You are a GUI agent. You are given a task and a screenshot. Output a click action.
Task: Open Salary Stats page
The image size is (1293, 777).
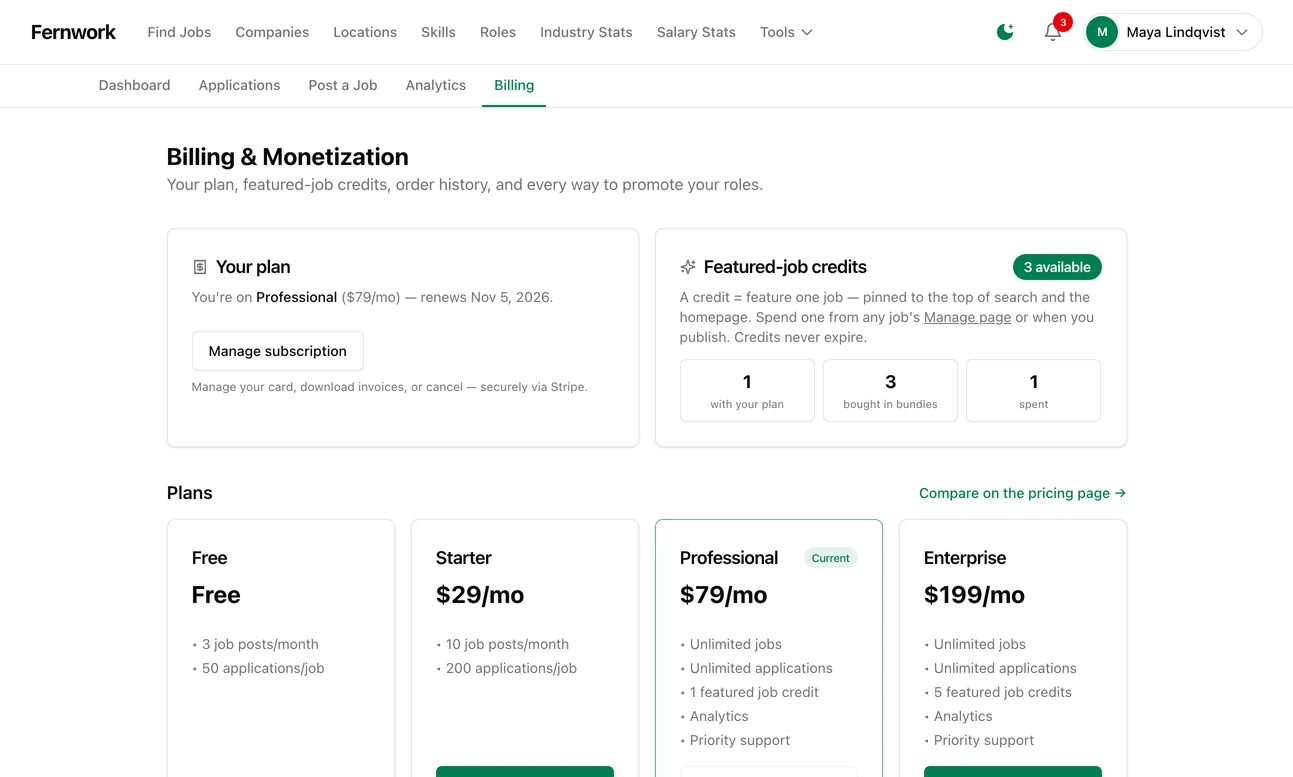(696, 32)
